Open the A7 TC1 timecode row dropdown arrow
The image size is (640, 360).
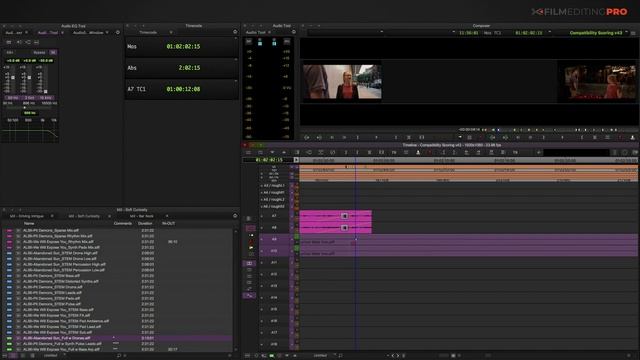coord(236,81)
